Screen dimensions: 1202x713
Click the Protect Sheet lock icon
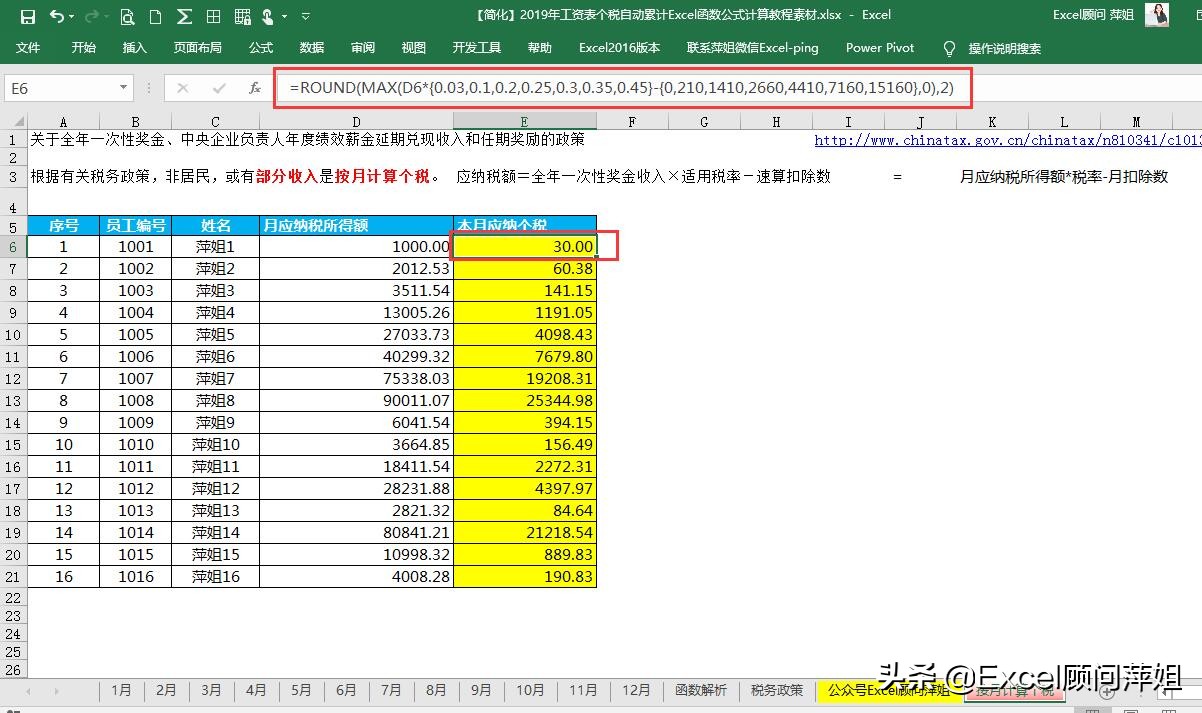241,16
